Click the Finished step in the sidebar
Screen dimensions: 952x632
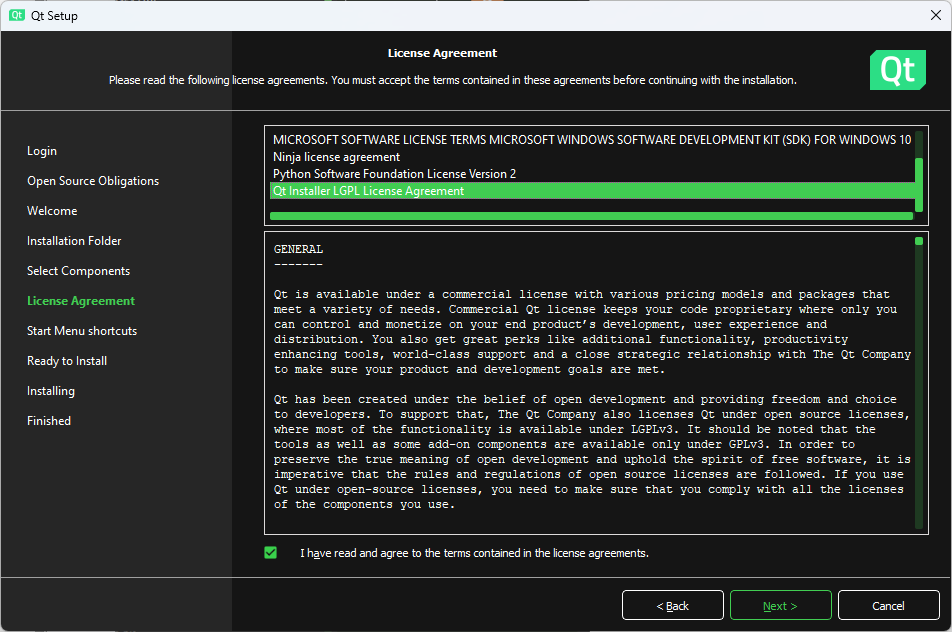49,421
